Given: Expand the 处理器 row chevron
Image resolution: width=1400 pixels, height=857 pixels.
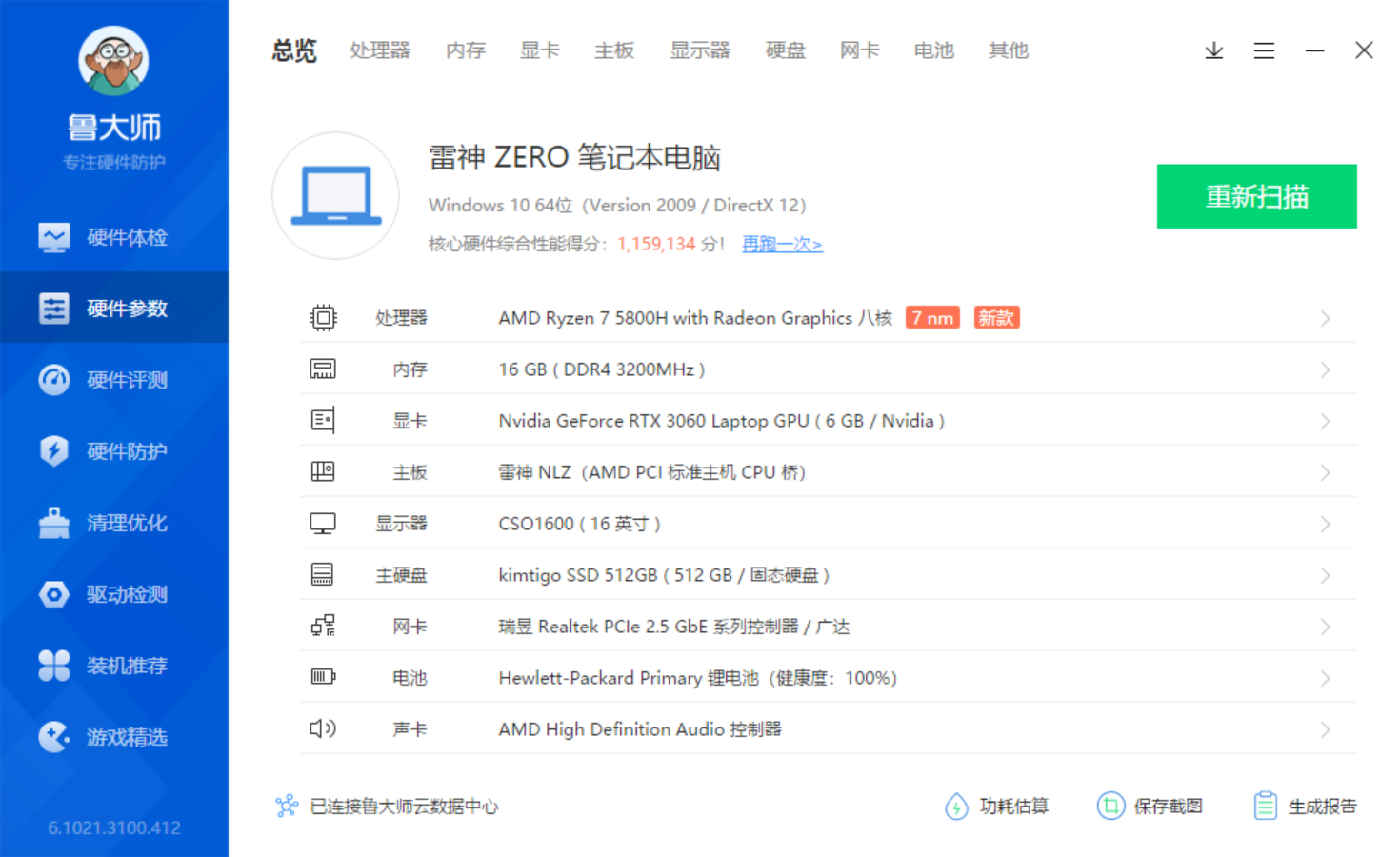Looking at the screenshot, I should [x=1325, y=318].
